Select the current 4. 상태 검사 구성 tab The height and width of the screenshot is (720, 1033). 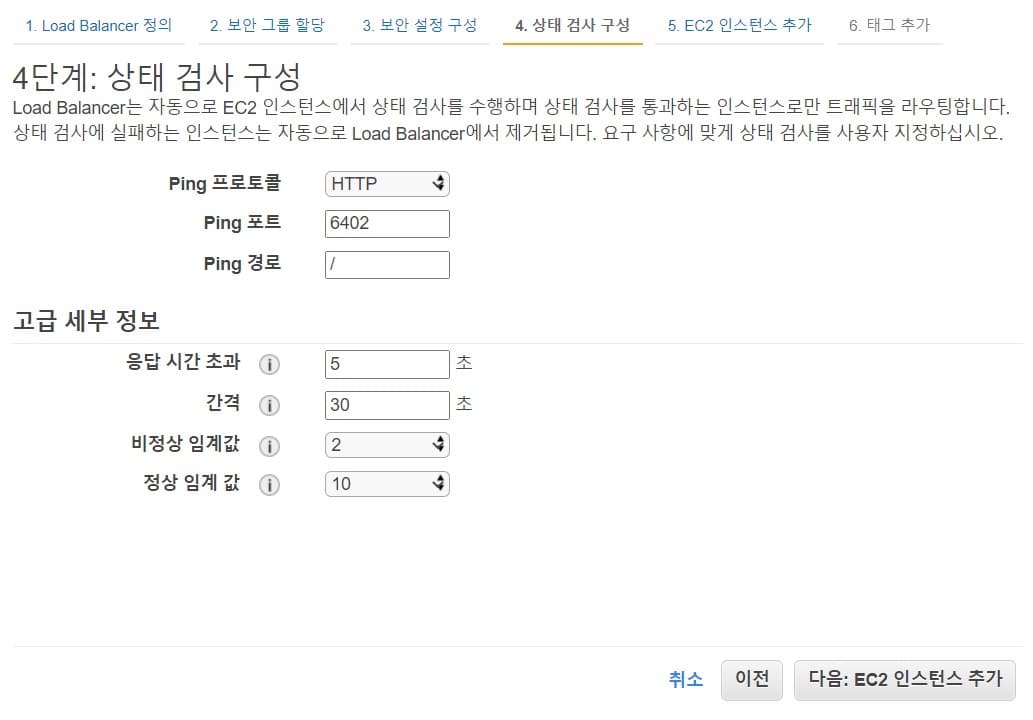tap(572, 24)
